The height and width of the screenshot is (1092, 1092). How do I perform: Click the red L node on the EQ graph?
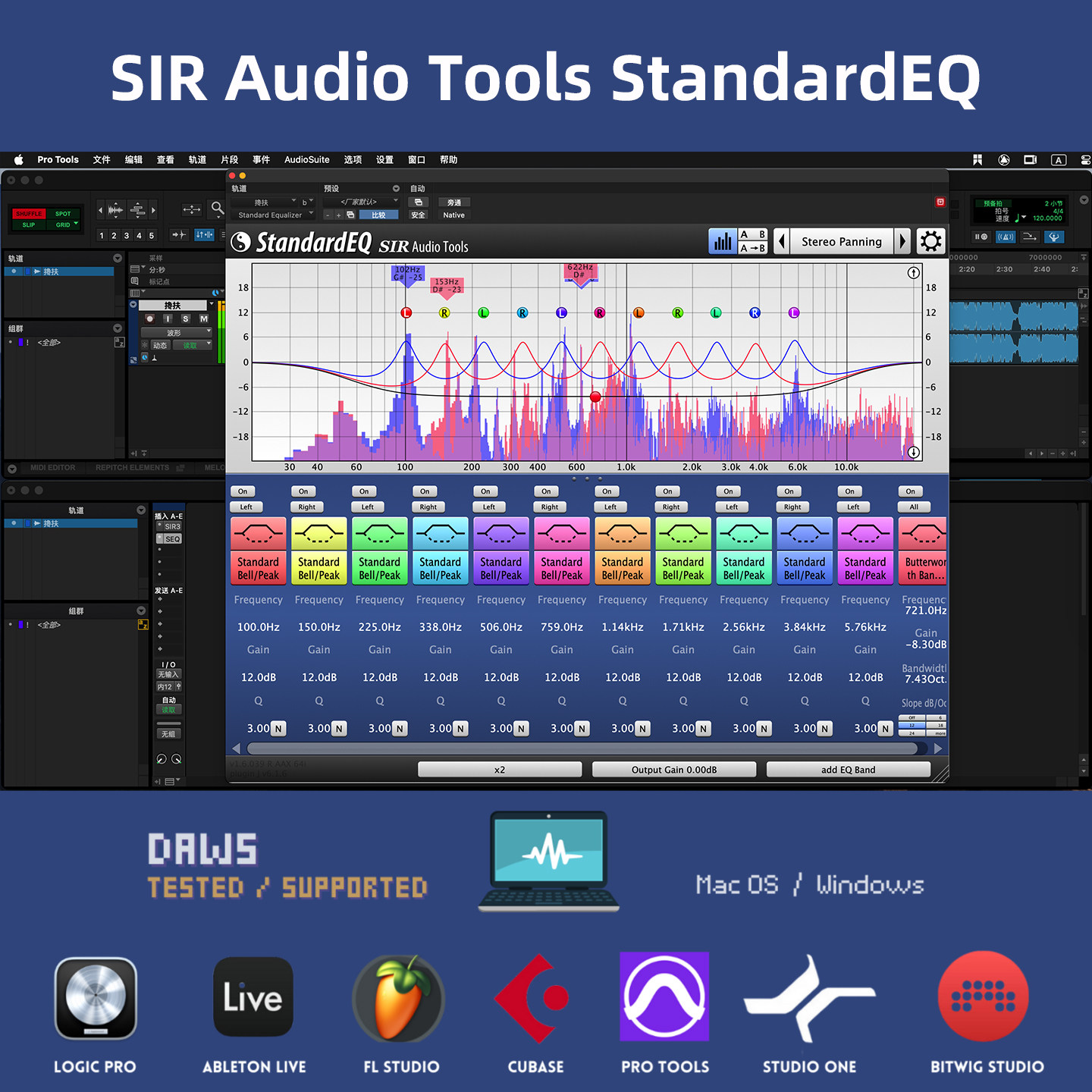point(406,312)
